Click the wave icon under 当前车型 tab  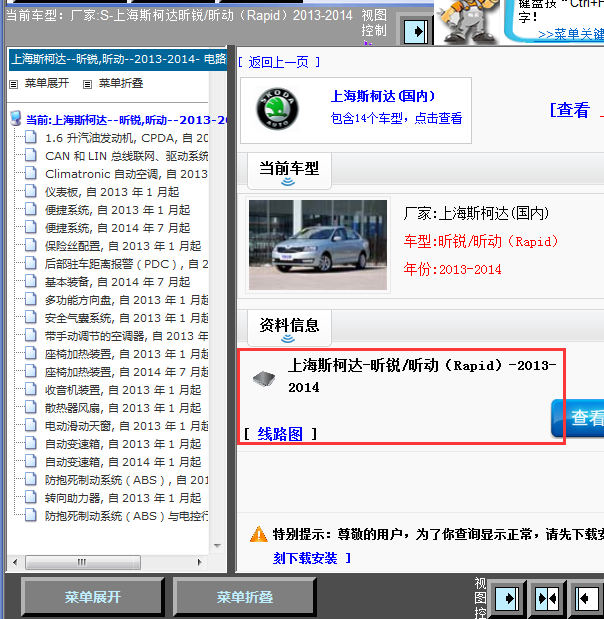click(x=288, y=182)
